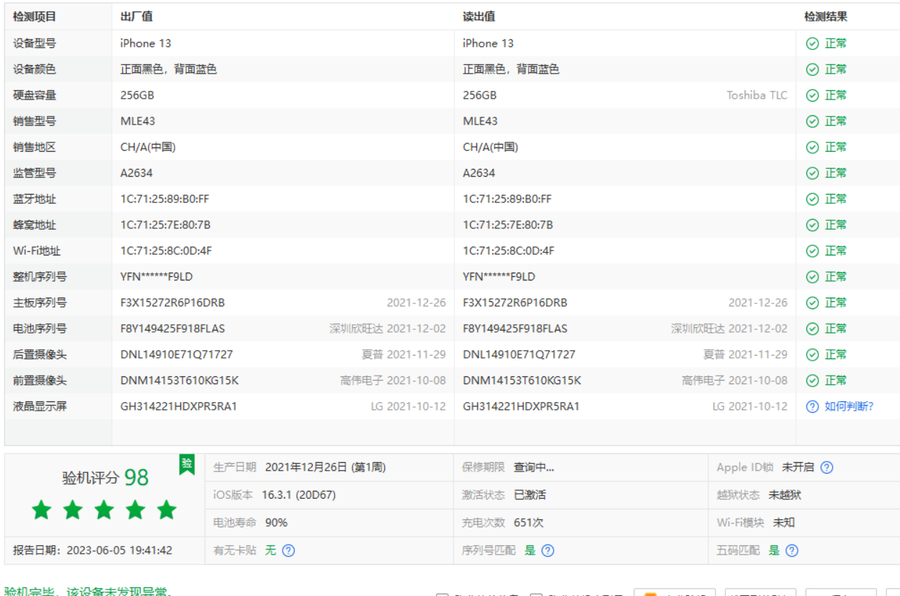Click the green check icon for 设备型号

[x=812, y=44]
